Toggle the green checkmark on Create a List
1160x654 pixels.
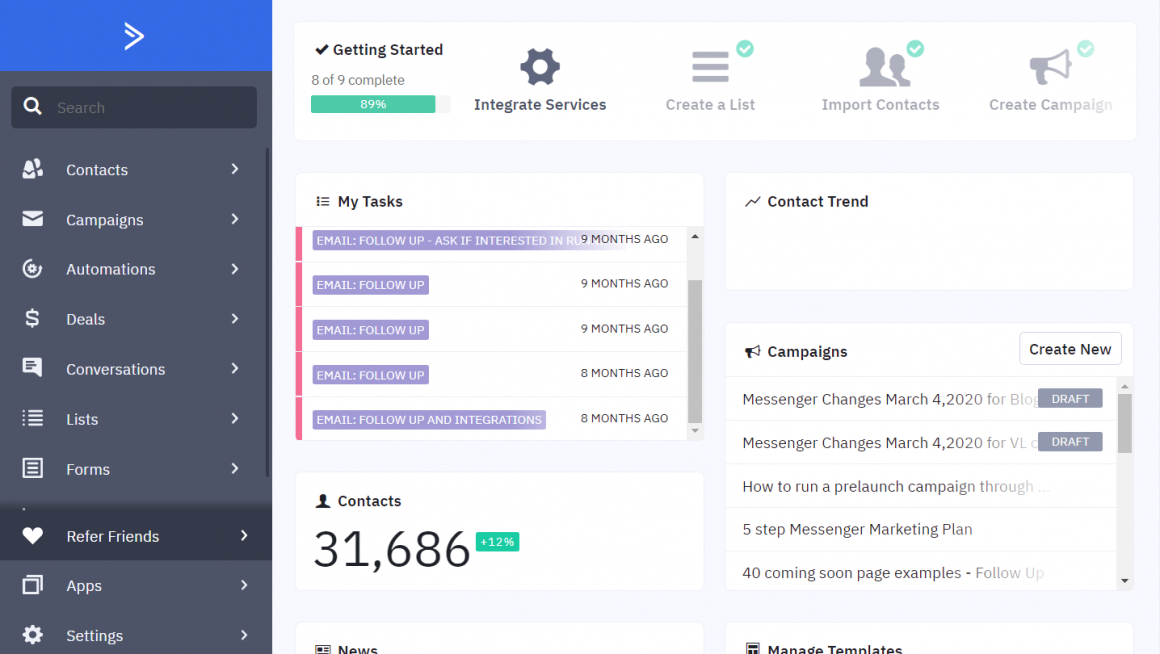click(745, 48)
